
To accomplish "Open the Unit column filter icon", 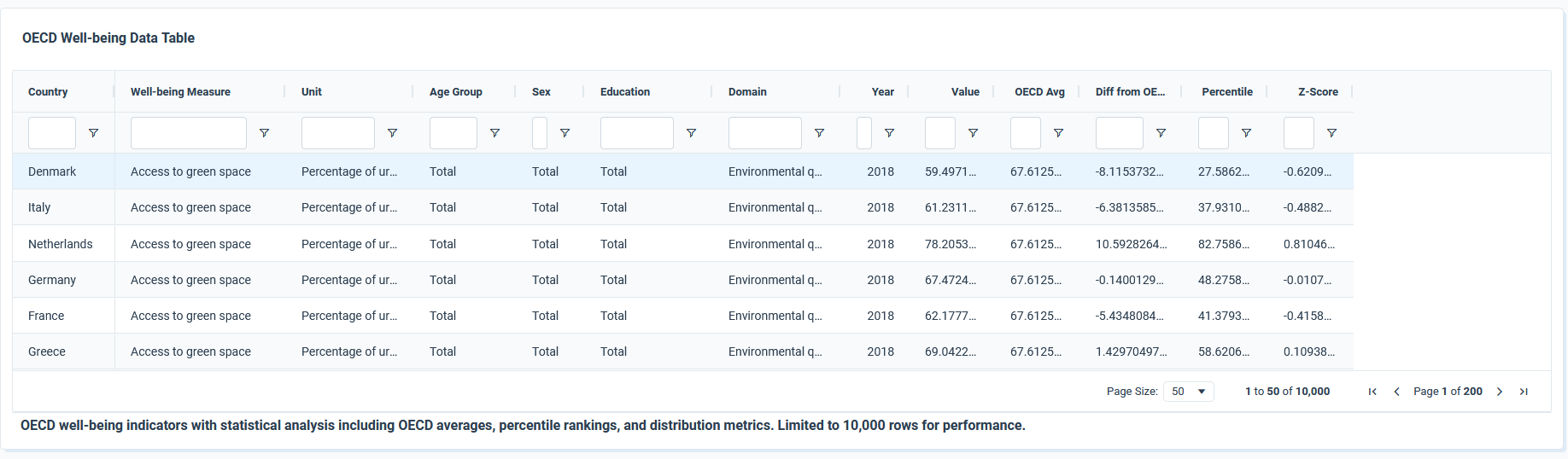I will (393, 133).
